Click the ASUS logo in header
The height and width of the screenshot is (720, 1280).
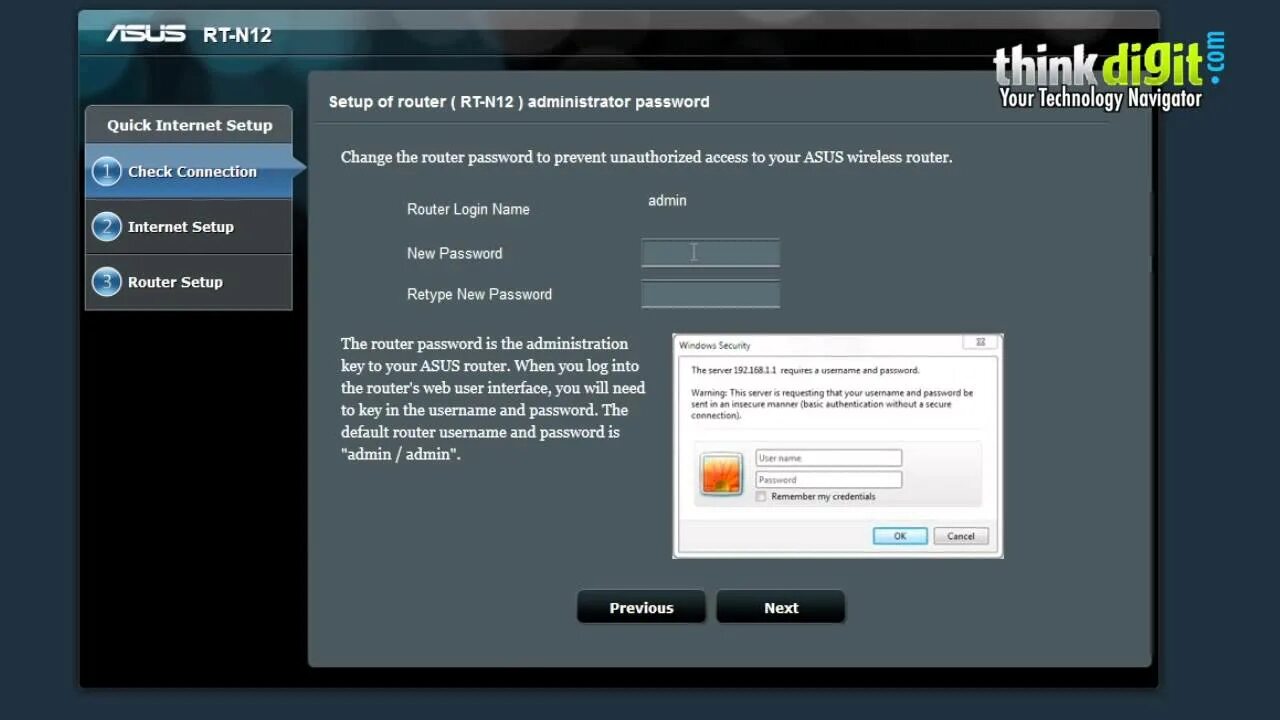(x=146, y=34)
